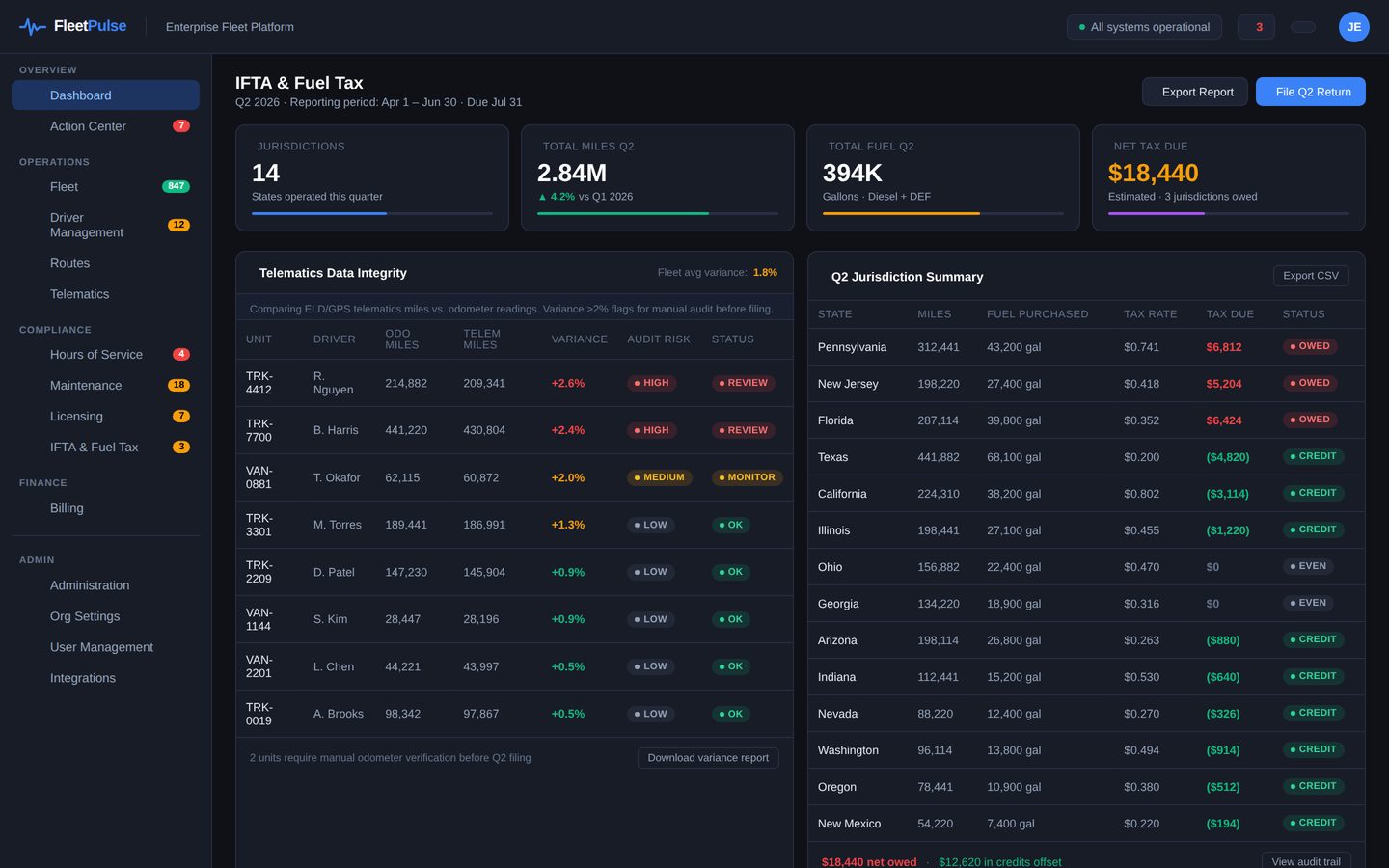The image size is (1389, 868).
Task: Click the FleetPulse heartbeat logo
Action: [x=33, y=27]
